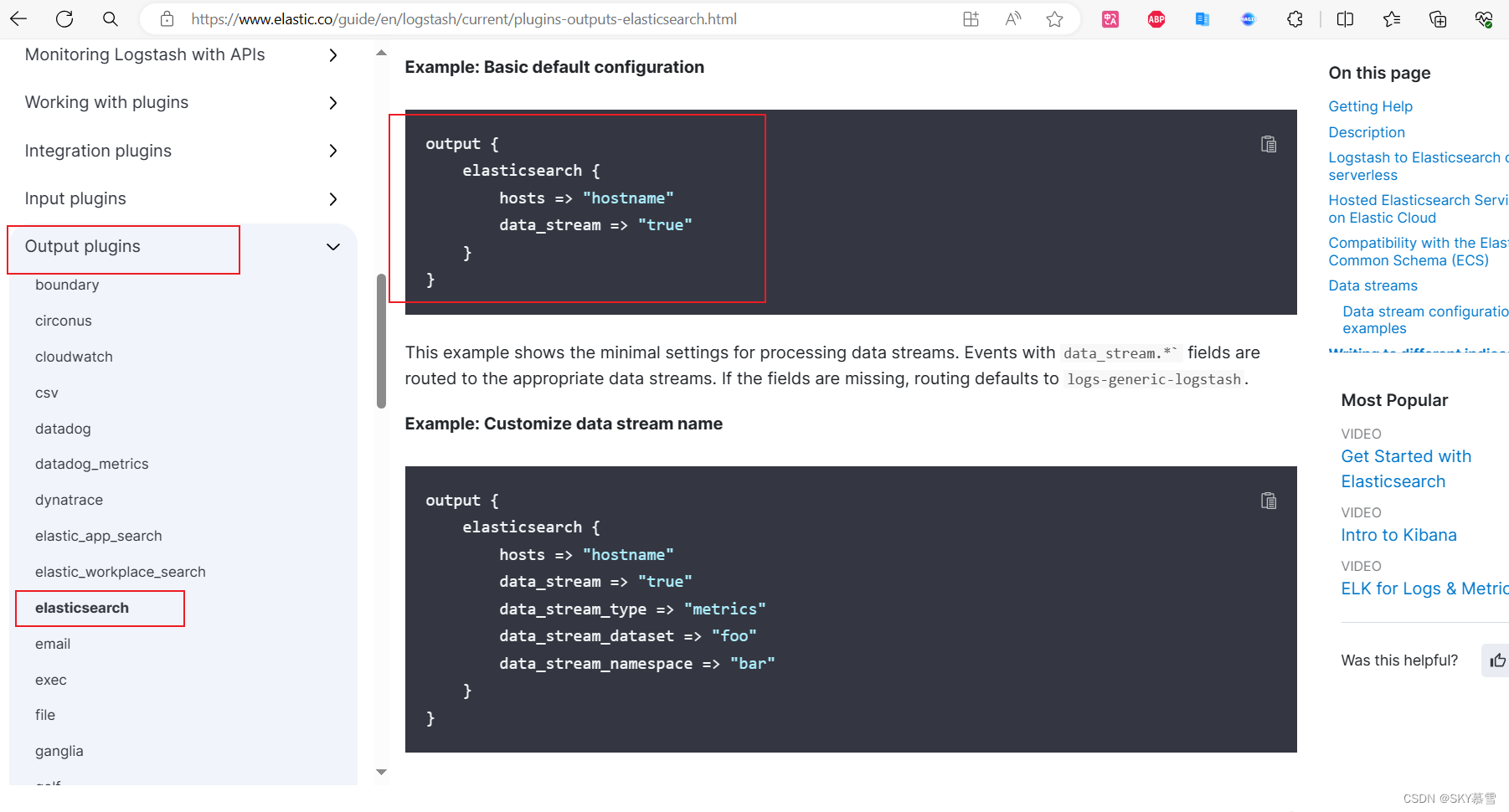Open the blue document extension icon
The width and height of the screenshot is (1509, 812).
coord(1203,18)
